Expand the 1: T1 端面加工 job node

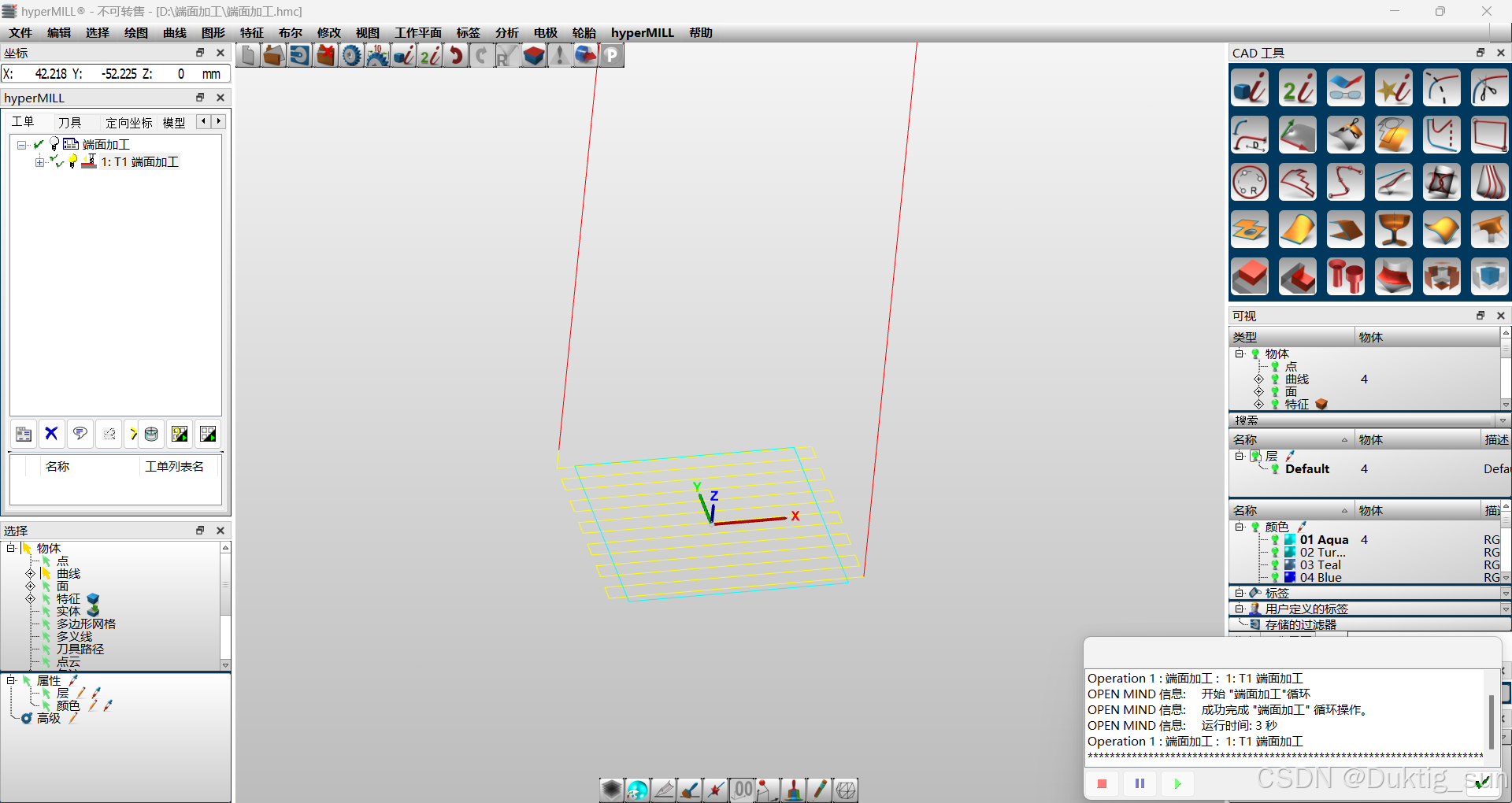pyautogui.click(x=39, y=162)
